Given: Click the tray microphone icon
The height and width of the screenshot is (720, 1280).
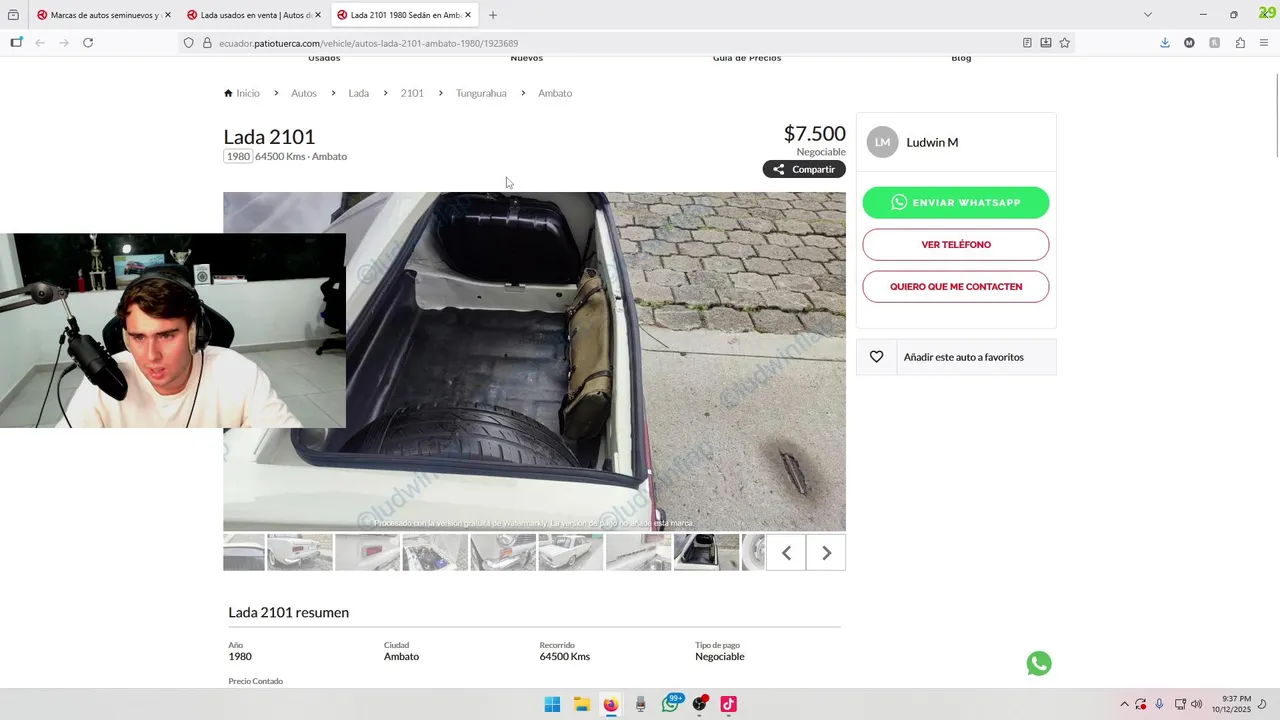Looking at the screenshot, I should (1159, 704).
